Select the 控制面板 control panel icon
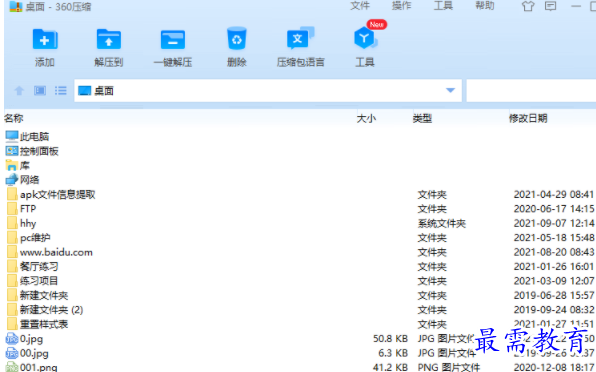The height and width of the screenshot is (372, 596). point(12,151)
